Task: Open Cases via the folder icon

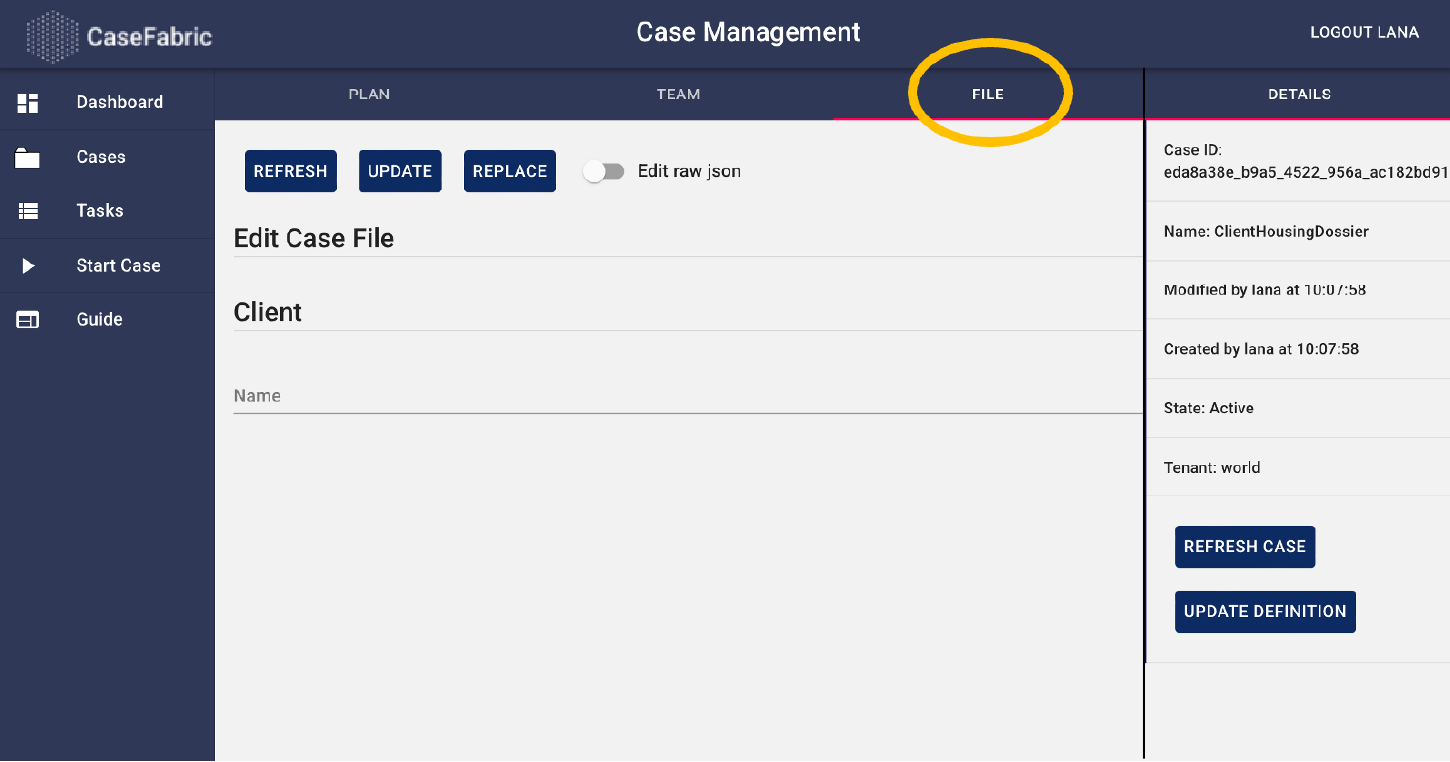Action: 27,156
